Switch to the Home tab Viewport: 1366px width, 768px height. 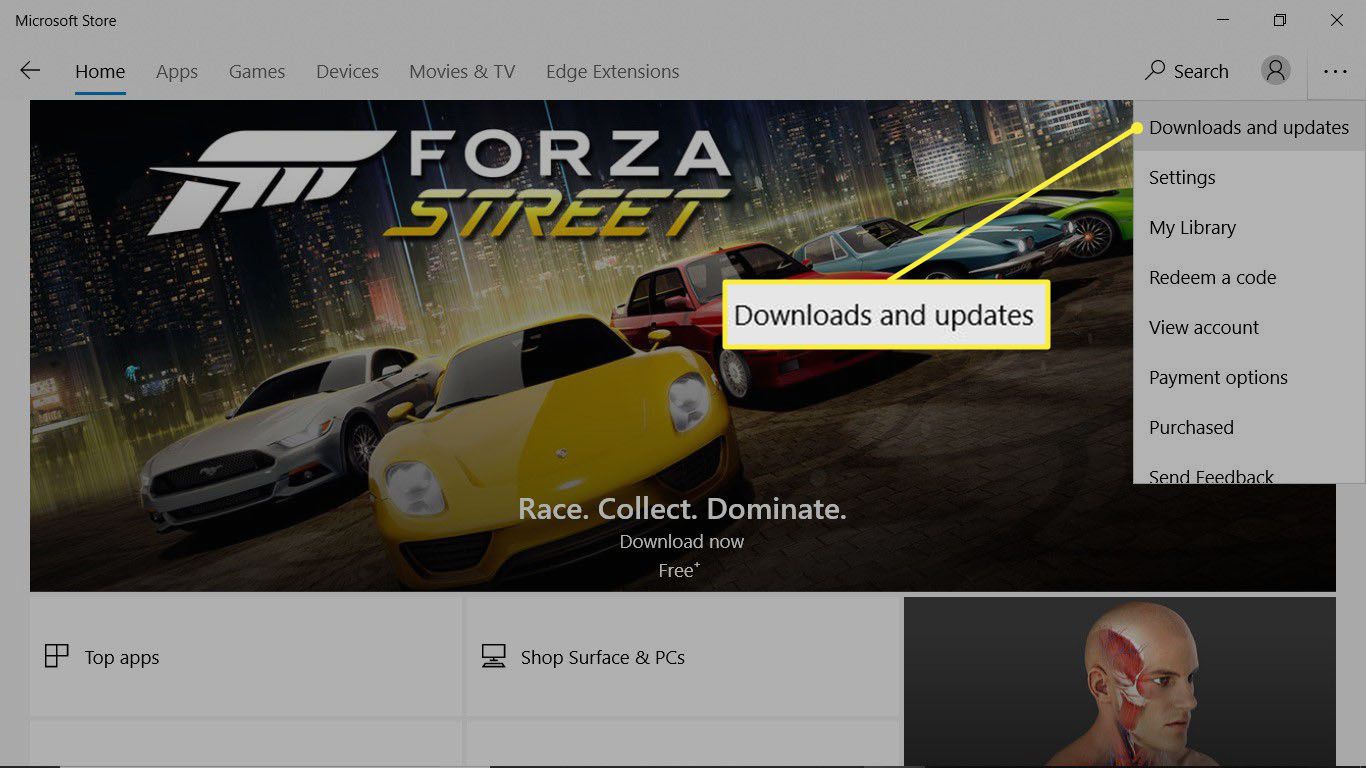click(100, 72)
